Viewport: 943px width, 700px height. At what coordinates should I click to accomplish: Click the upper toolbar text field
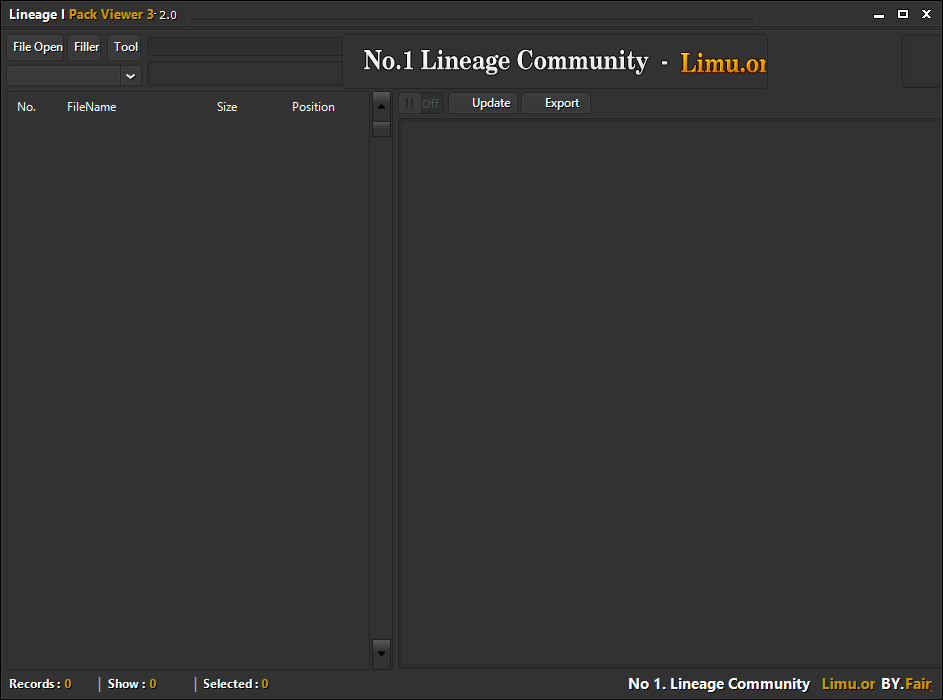click(x=245, y=47)
